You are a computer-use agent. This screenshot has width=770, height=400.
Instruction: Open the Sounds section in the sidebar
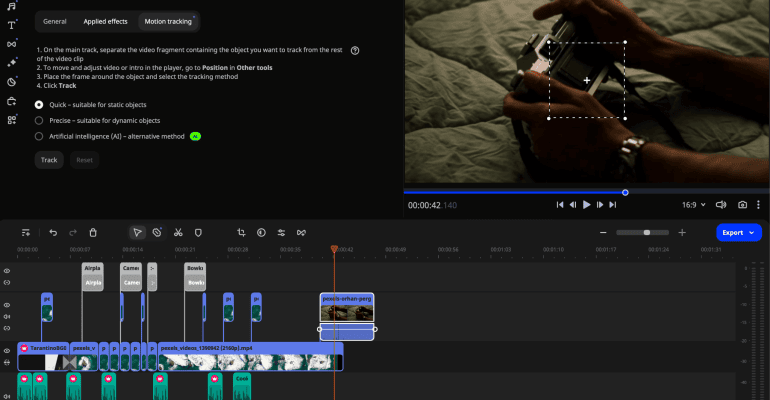tap(11, 6)
